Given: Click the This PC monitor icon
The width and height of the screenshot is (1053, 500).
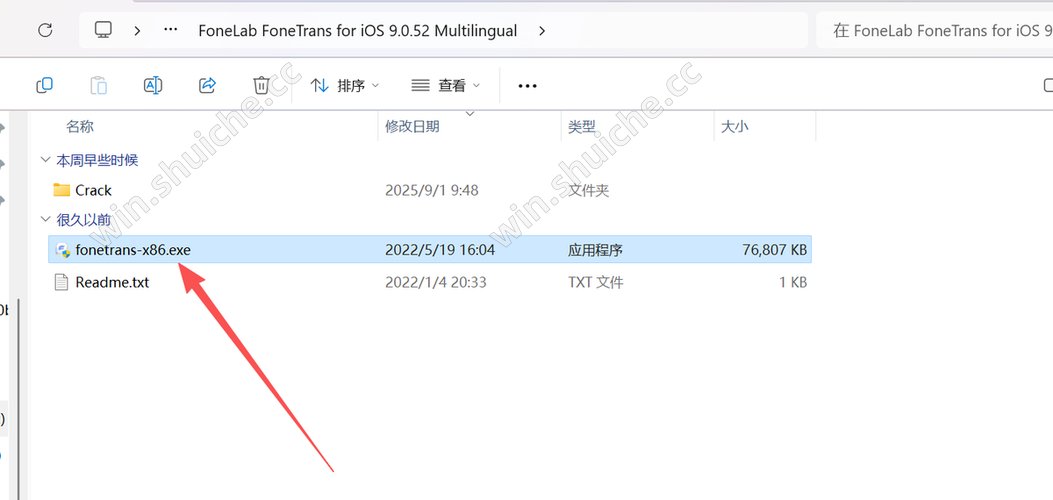Looking at the screenshot, I should (103, 30).
